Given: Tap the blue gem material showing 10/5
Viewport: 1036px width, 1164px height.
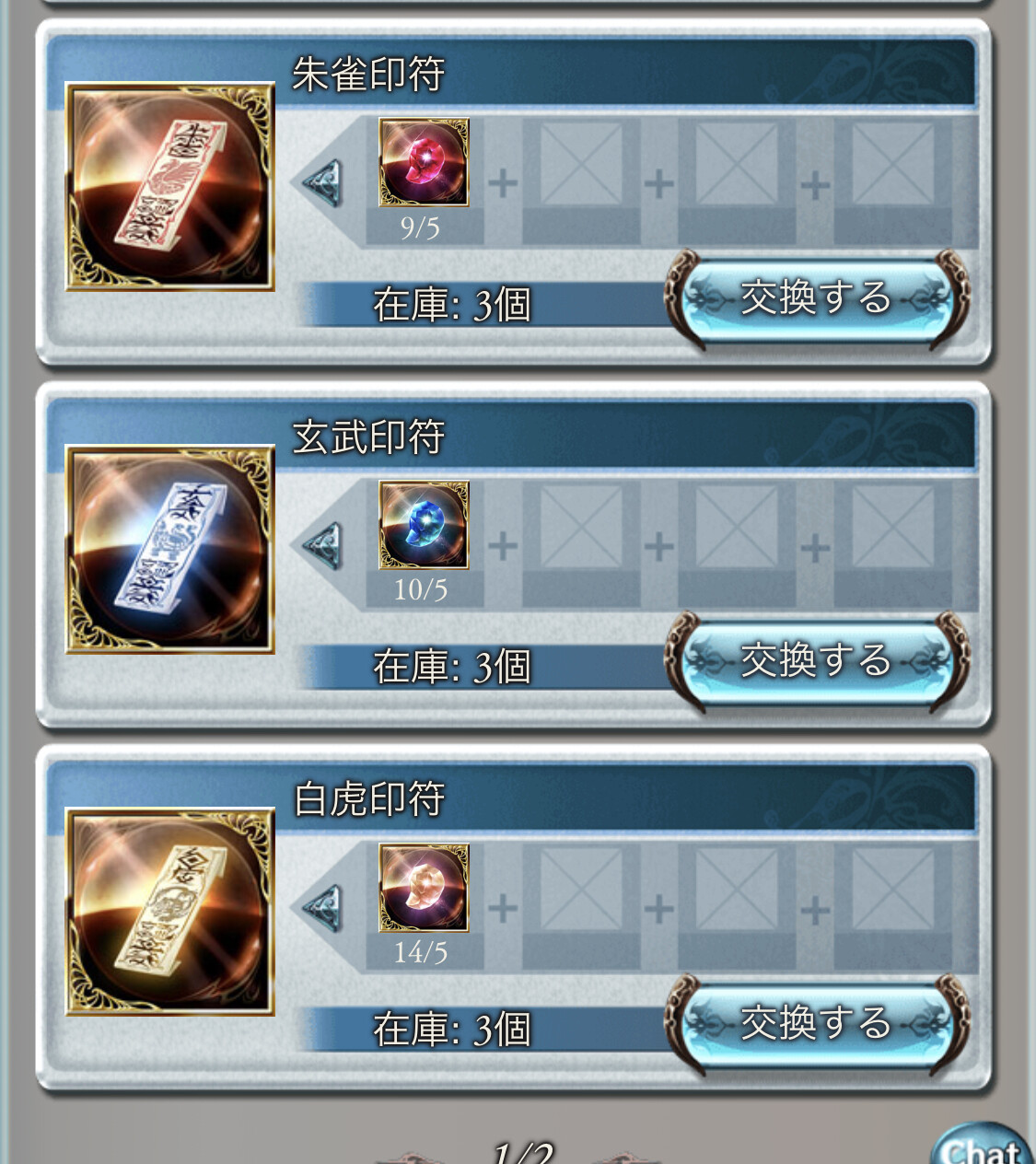Looking at the screenshot, I should click(x=424, y=525).
